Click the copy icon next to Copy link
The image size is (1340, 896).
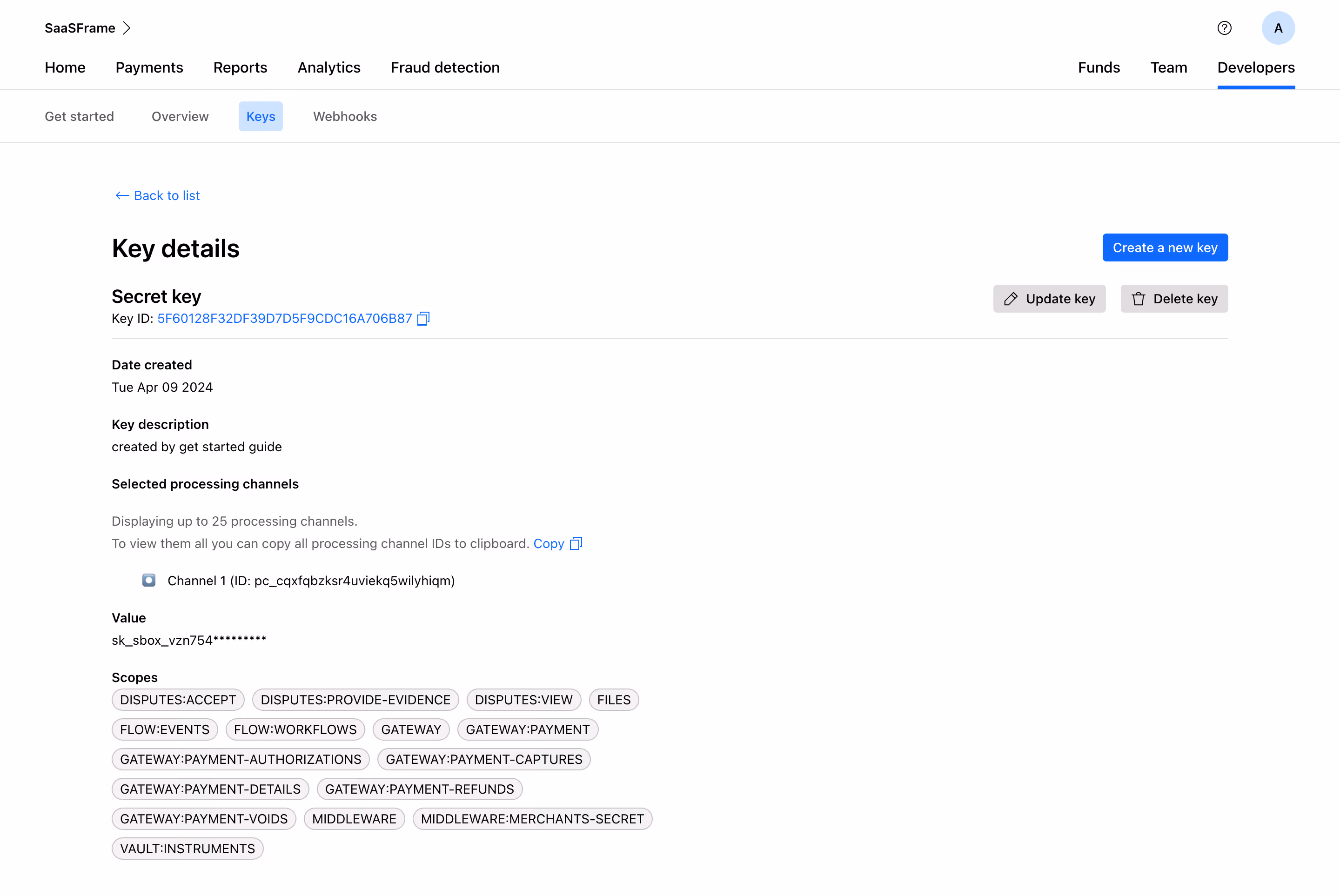pos(576,543)
